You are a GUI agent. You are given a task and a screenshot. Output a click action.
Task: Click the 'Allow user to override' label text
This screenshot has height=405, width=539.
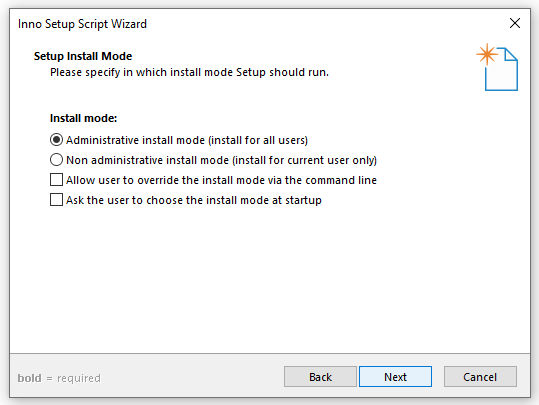click(x=221, y=180)
